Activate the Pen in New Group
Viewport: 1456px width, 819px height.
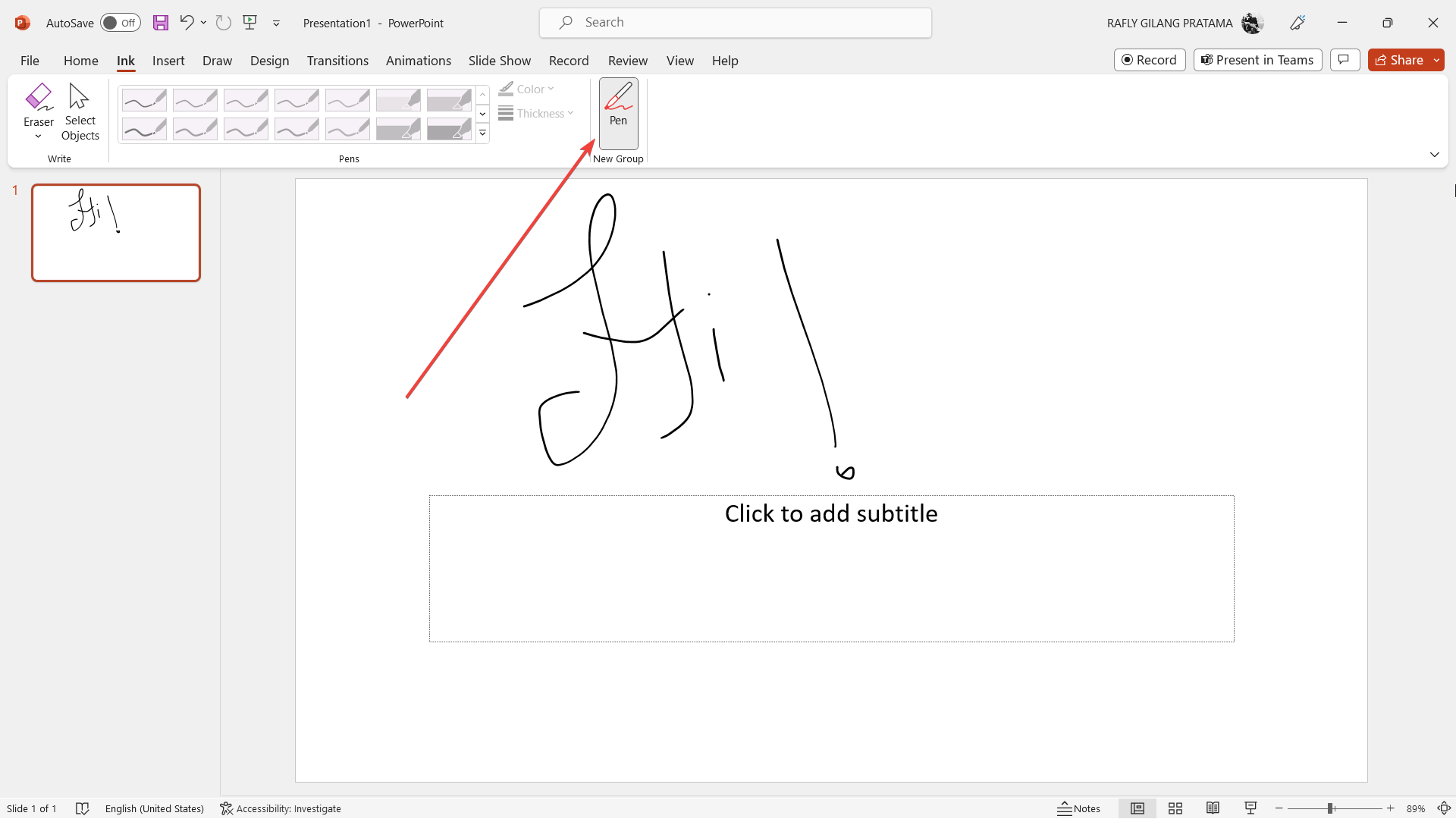[618, 112]
